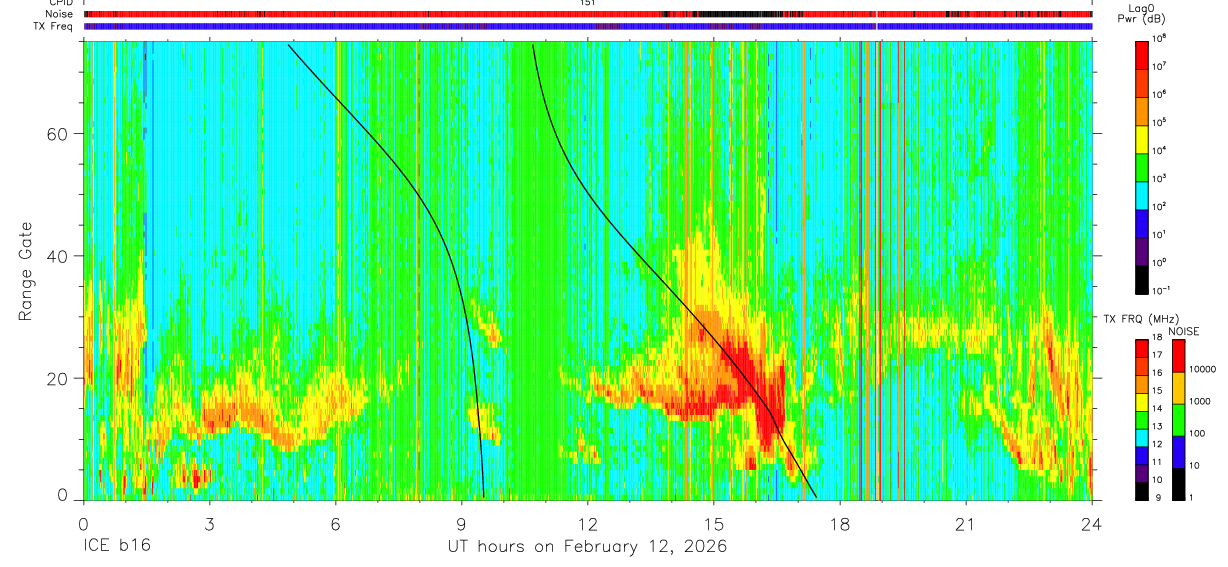
Task: Click the yellow segment of the NOISE colorbar
Action: (1178, 388)
